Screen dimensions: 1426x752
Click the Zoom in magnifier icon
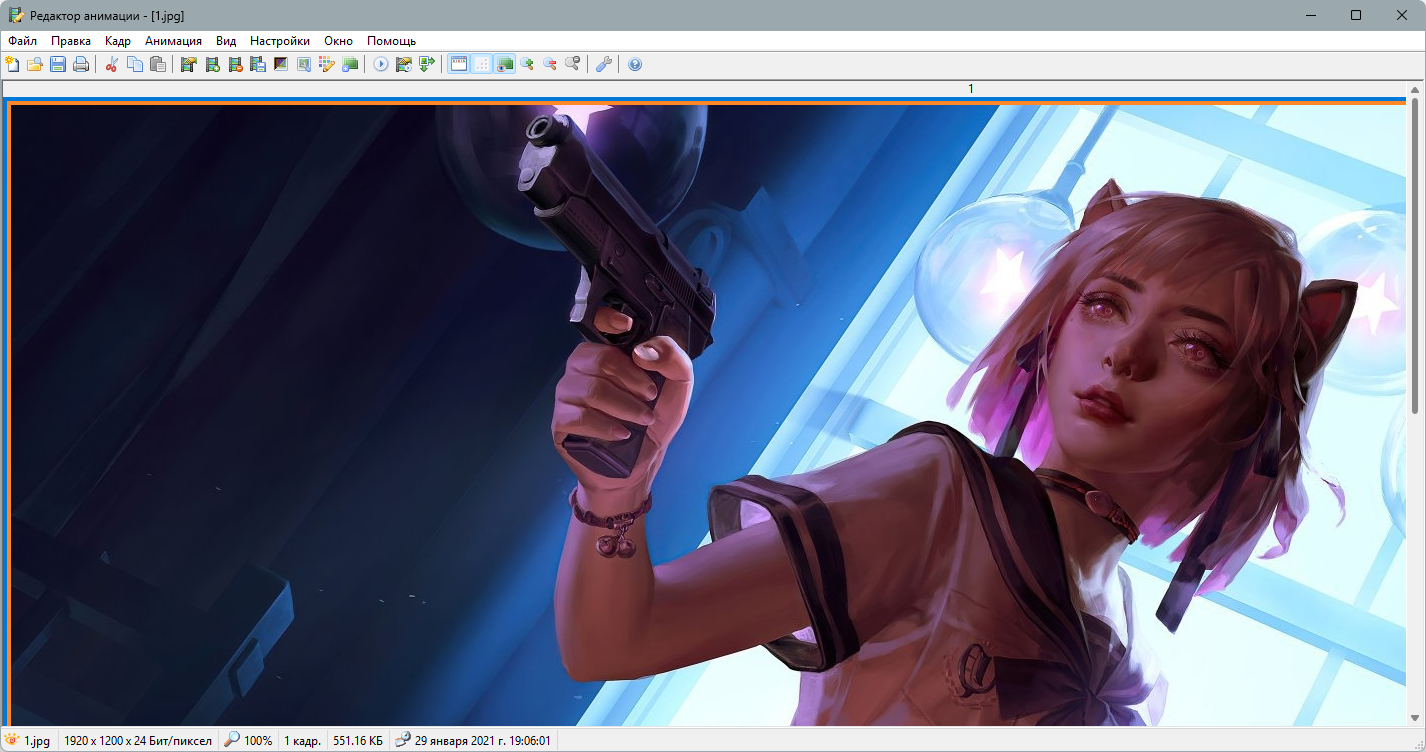click(x=527, y=64)
